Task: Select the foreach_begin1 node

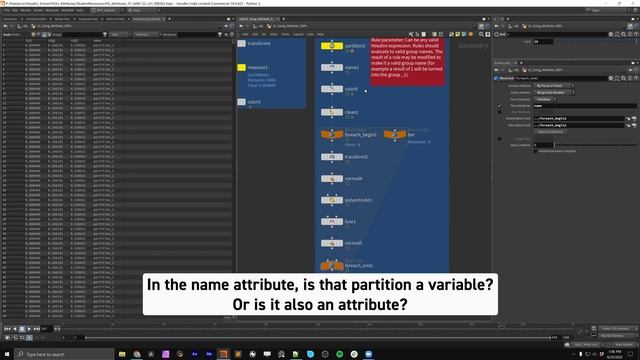Action: click(332, 134)
